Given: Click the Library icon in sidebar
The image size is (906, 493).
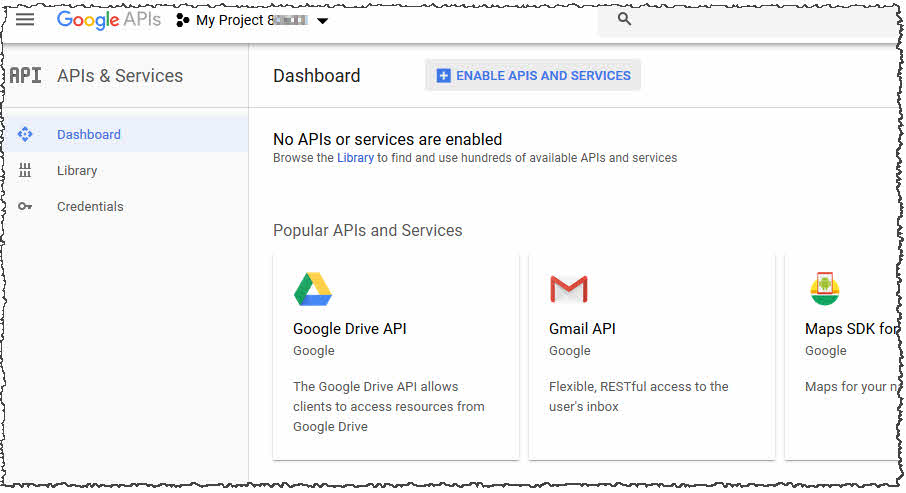Looking at the screenshot, I should point(26,171).
